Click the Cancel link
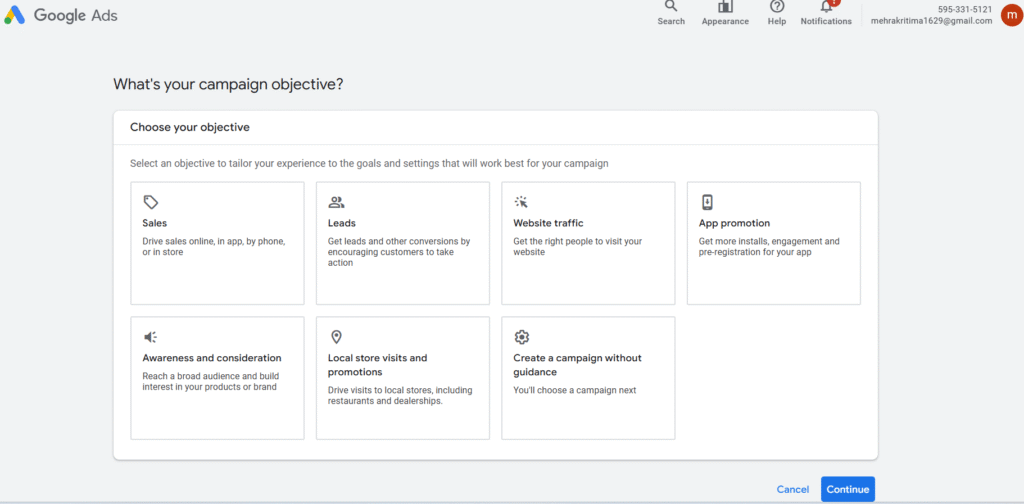 coord(793,490)
